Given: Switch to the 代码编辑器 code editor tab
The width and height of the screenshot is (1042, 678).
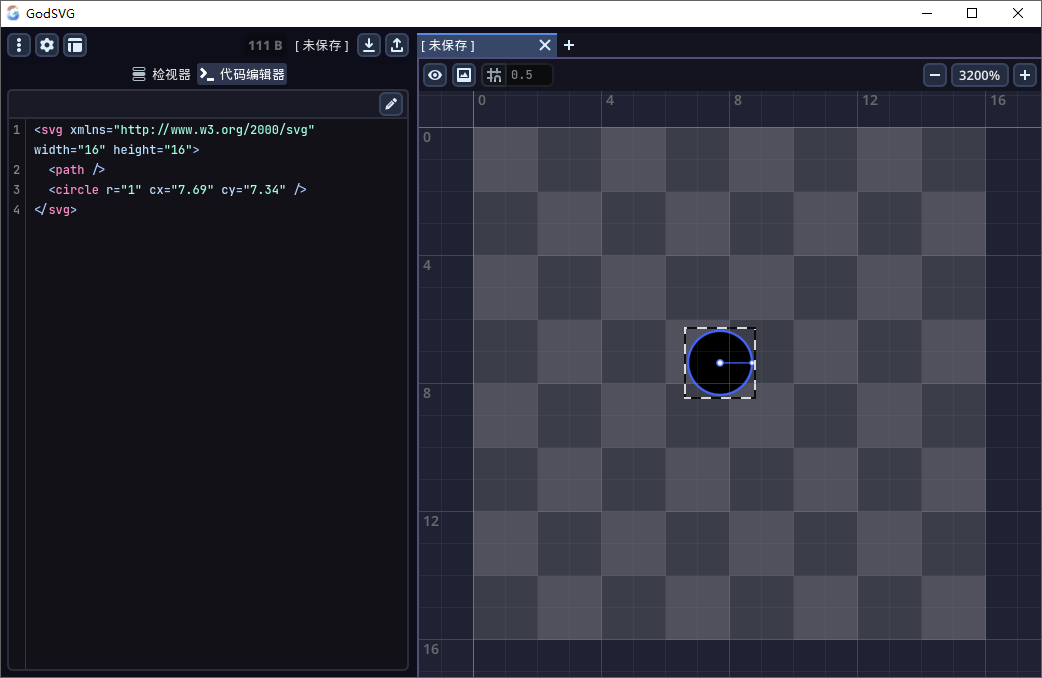Looking at the screenshot, I should click(242, 74).
